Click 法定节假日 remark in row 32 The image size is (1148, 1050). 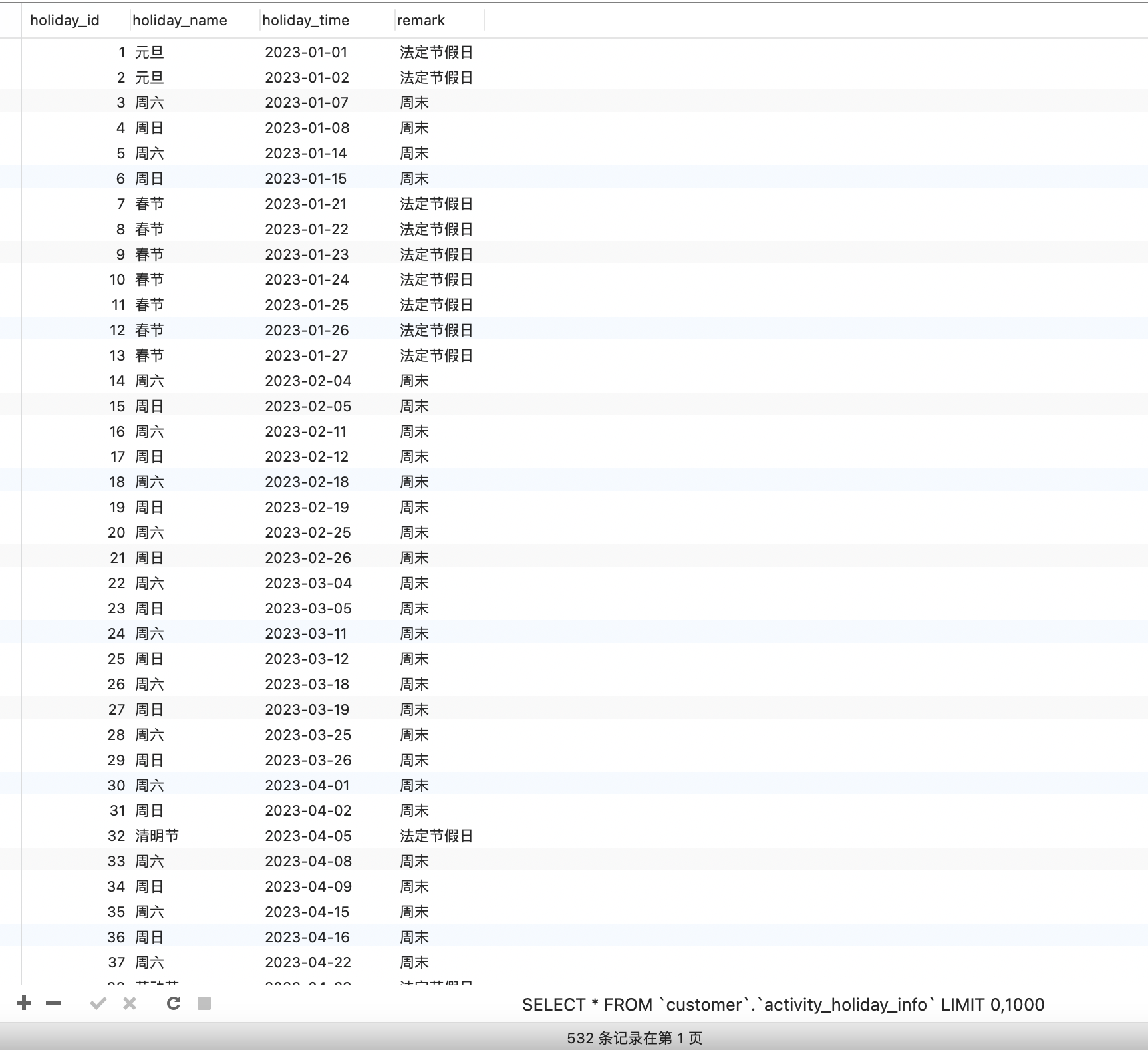[x=436, y=836]
